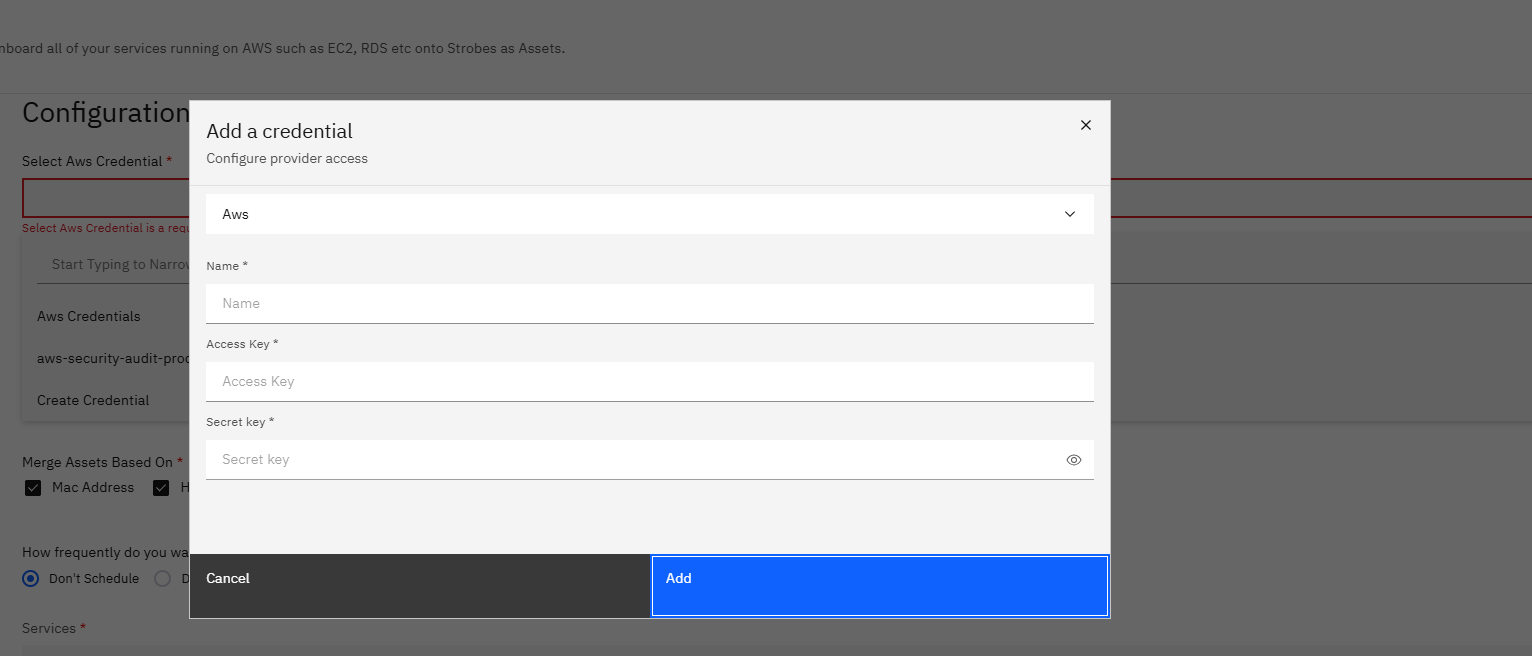The height and width of the screenshot is (656, 1532).
Task: Choose Create Credential in background list
Action: (93, 400)
